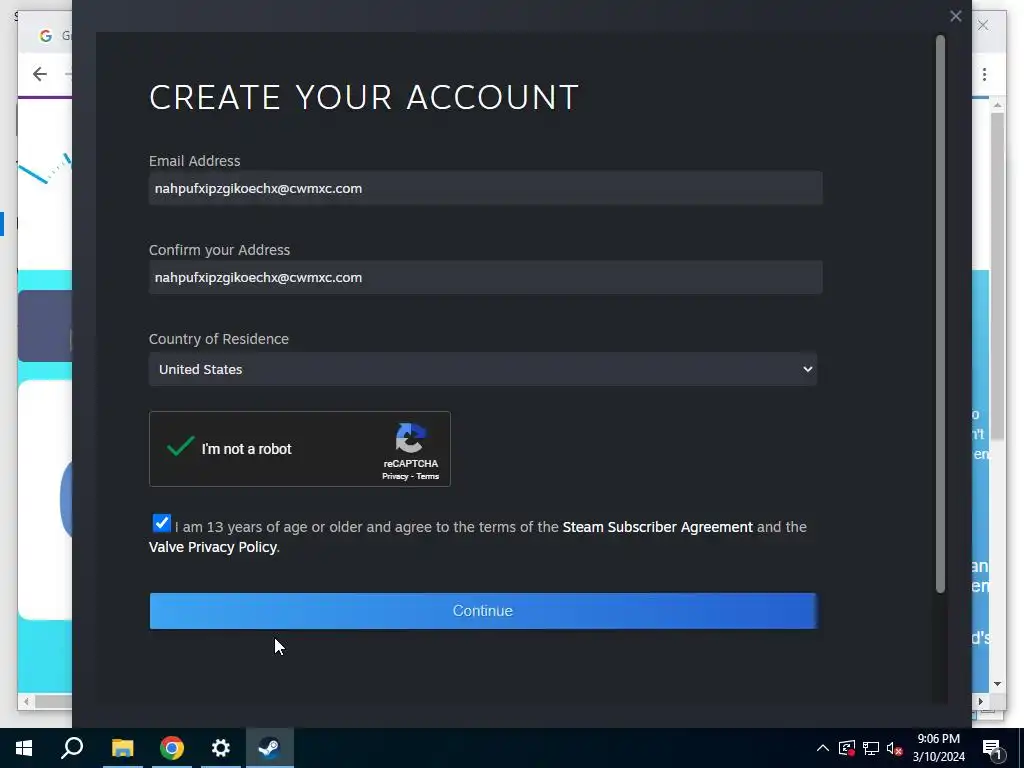This screenshot has width=1024, height=768.
Task: Uncheck the age and agreement checkbox
Action: pyautogui.click(x=161, y=523)
